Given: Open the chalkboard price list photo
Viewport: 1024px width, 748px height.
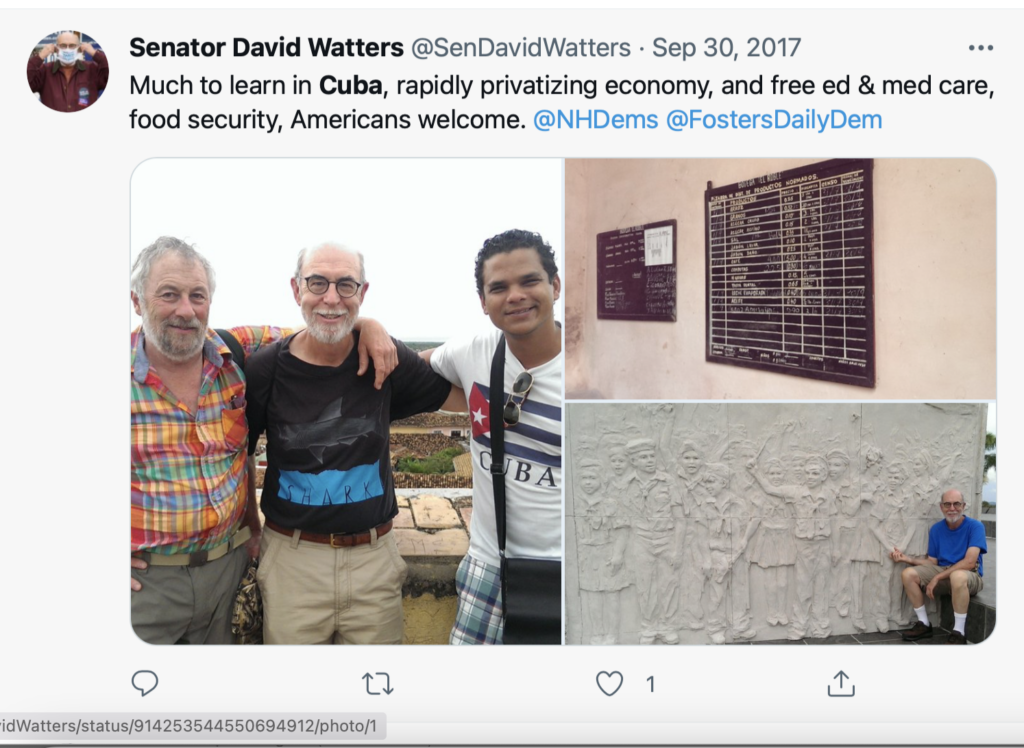Looking at the screenshot, I should coord(780,278).
